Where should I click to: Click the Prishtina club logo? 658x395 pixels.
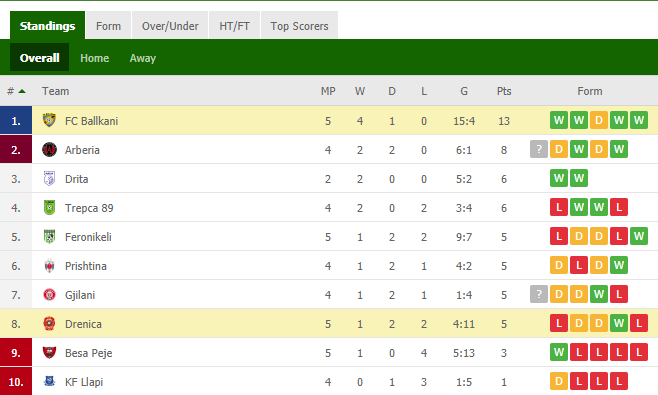tap(49, 266)
